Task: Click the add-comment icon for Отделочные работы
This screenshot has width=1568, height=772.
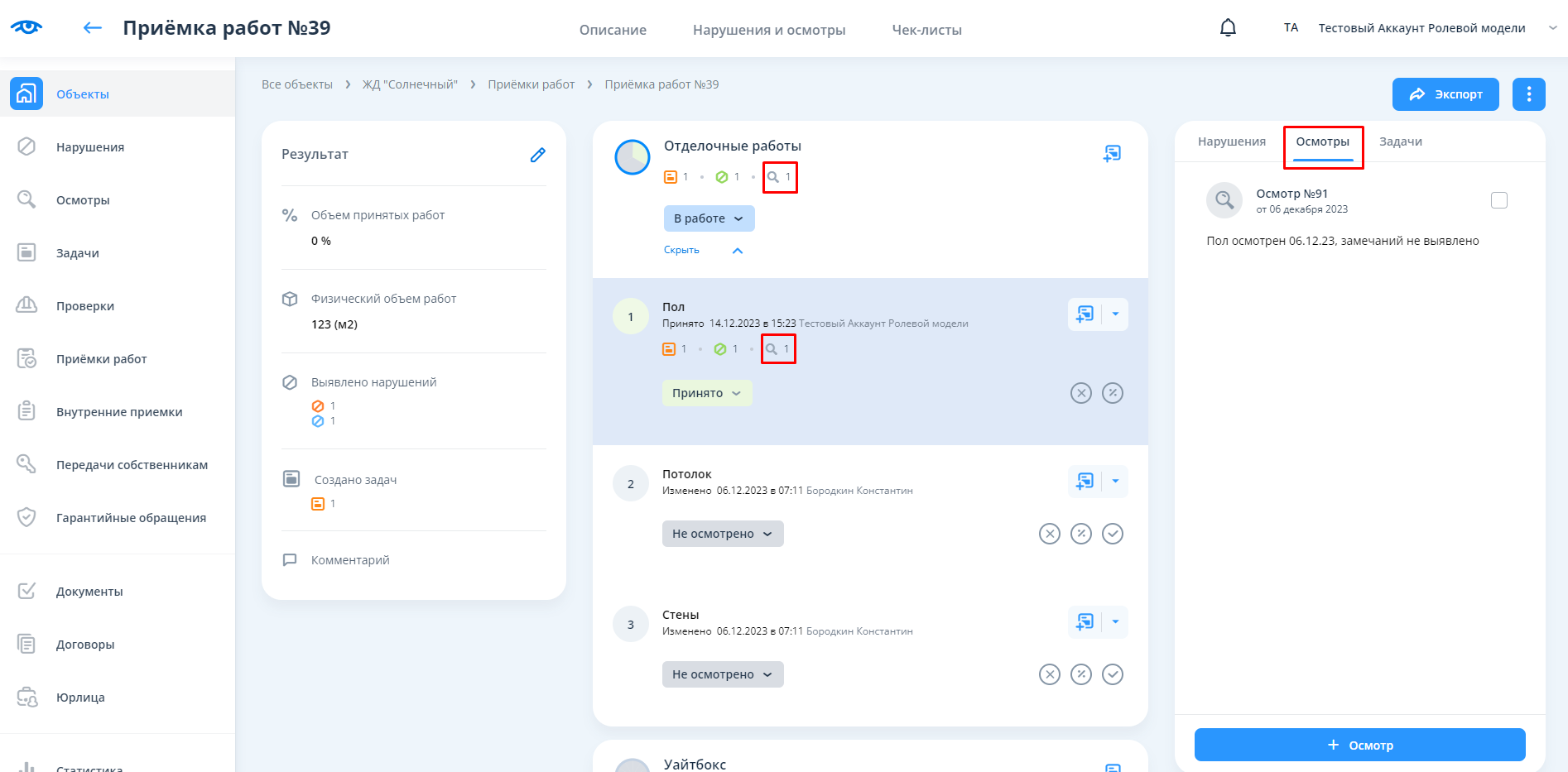Action: click(x=1112, y=154)
